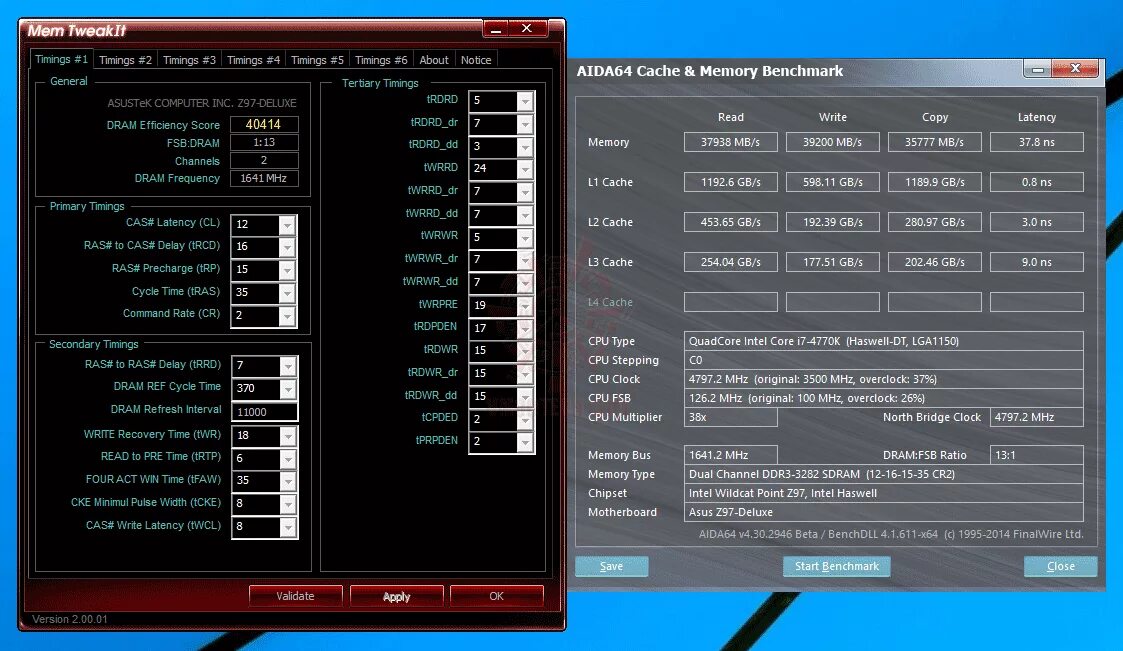Expand the tRDWR_dd dropdown
Image resolution: width=1123 pixels, height=651 pixels.
(525, 397)
